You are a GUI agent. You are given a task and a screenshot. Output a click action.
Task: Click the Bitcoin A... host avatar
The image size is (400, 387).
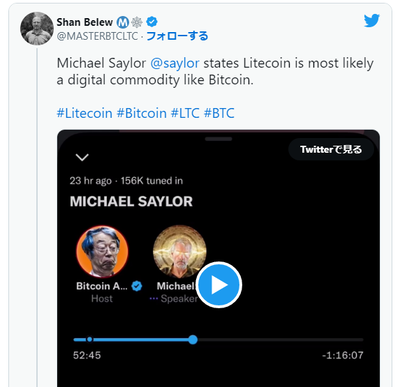pos(102,252)
